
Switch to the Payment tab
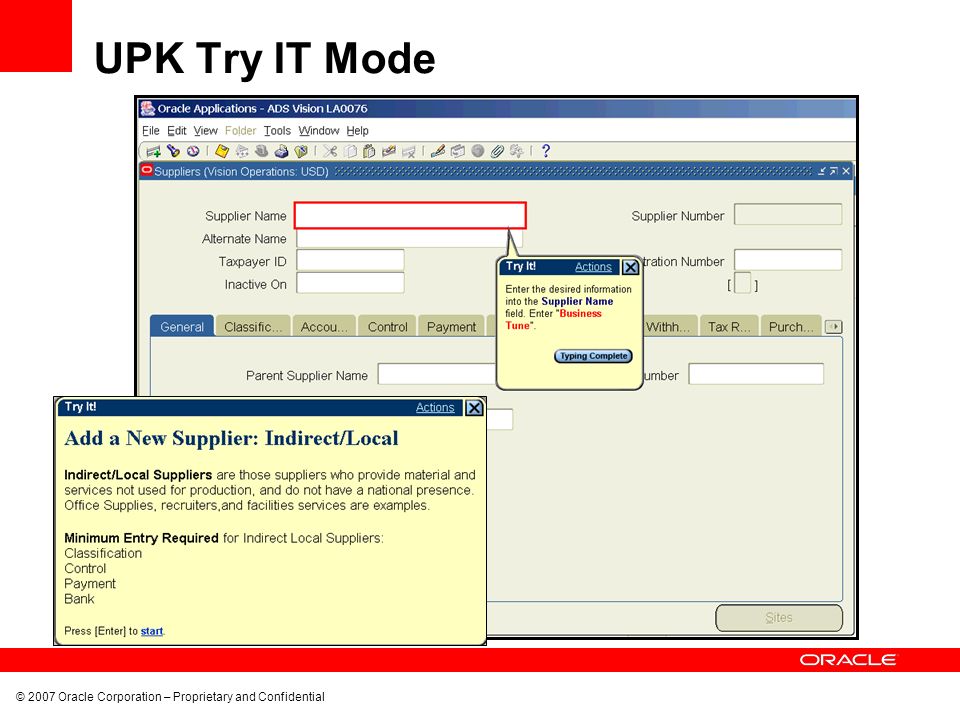(451, 326)
